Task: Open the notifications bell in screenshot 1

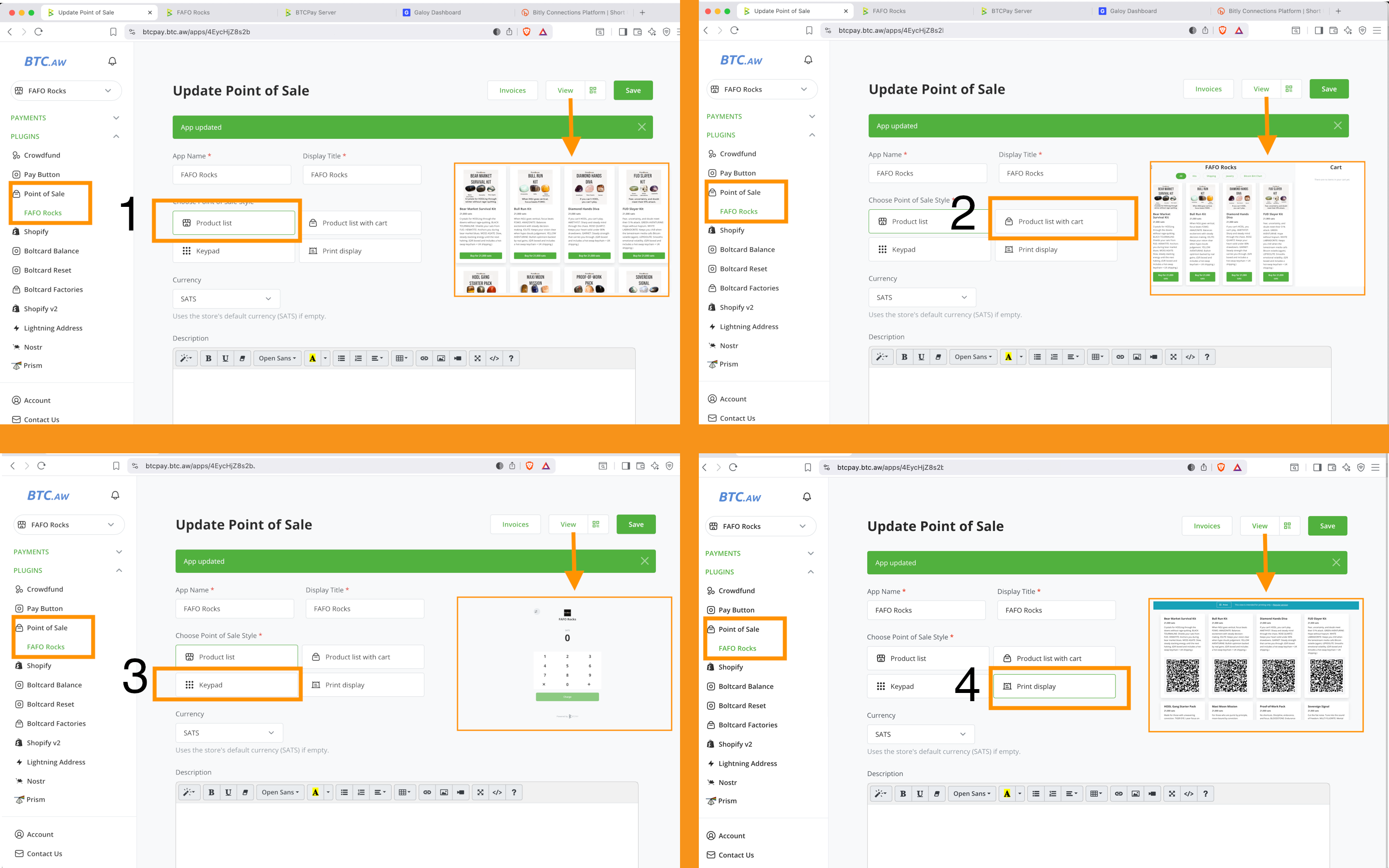Action: tap(112, 61)
